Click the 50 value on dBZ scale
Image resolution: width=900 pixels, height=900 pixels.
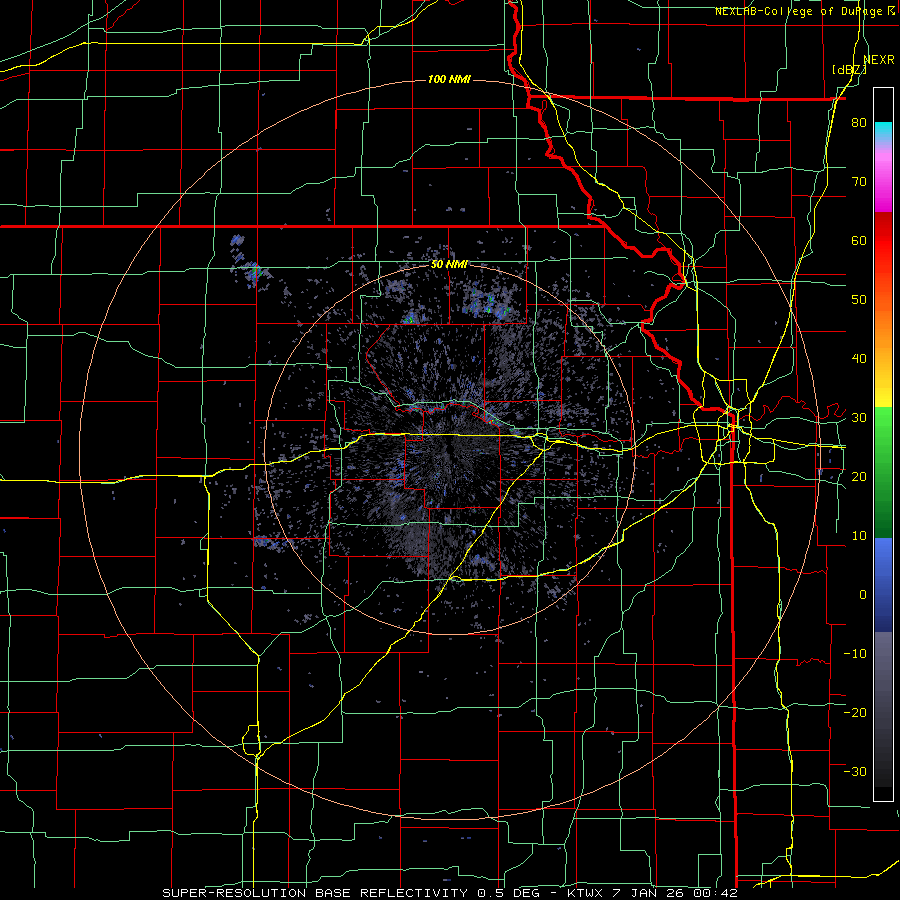(859, 300)
